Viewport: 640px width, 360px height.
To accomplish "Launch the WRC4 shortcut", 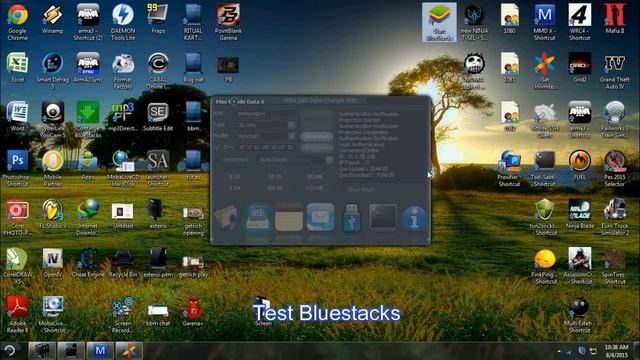I will pyautogui.click(x=580, y=22).
